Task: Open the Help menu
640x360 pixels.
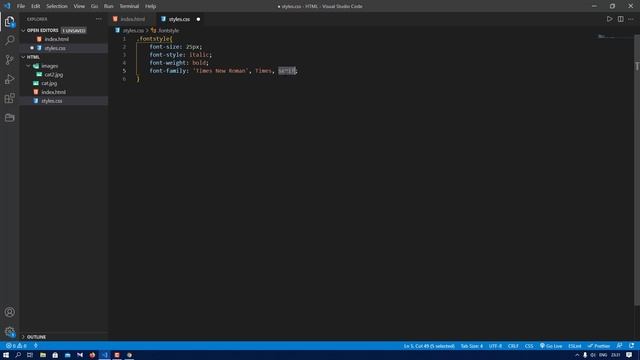Action: click(150, 6)
